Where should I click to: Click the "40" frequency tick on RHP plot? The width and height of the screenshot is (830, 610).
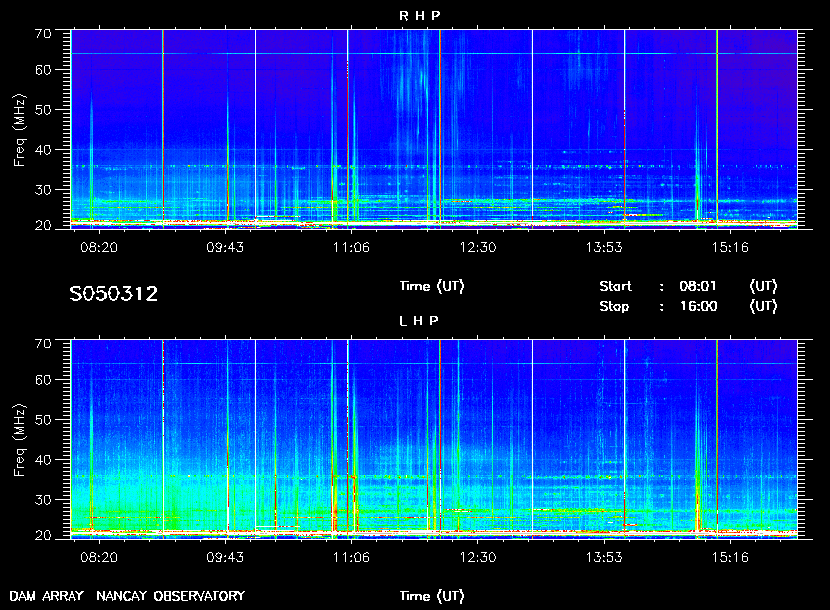coord(43,150)
